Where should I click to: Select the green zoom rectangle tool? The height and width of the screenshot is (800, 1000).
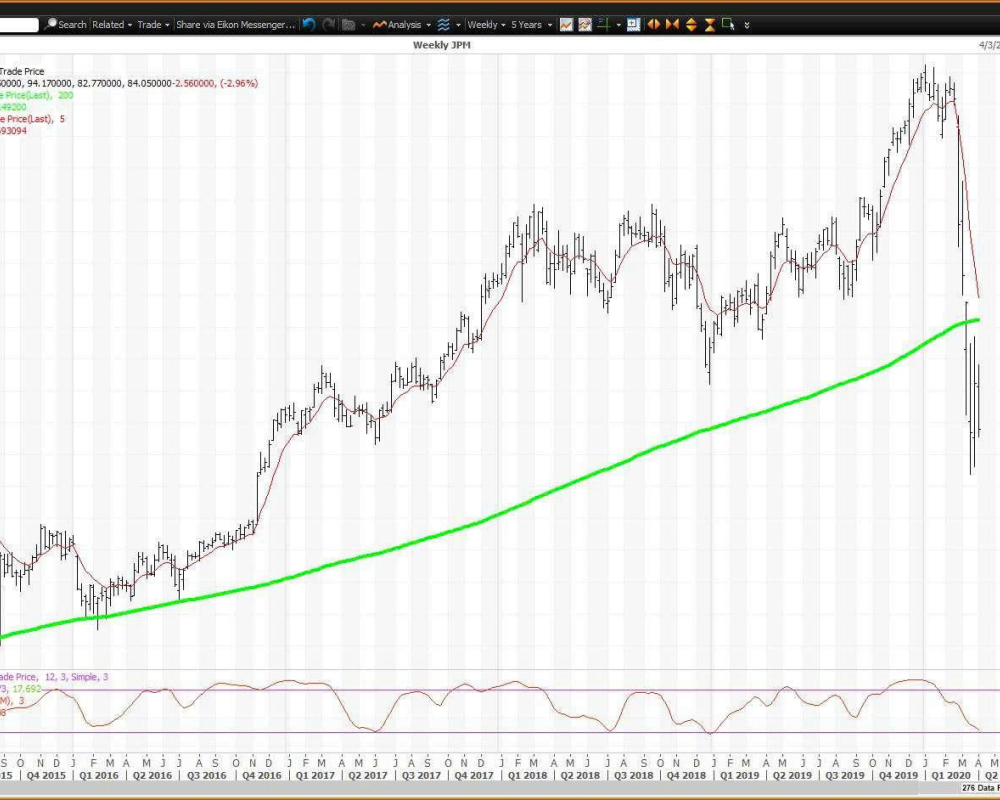[x=728, y=24]
